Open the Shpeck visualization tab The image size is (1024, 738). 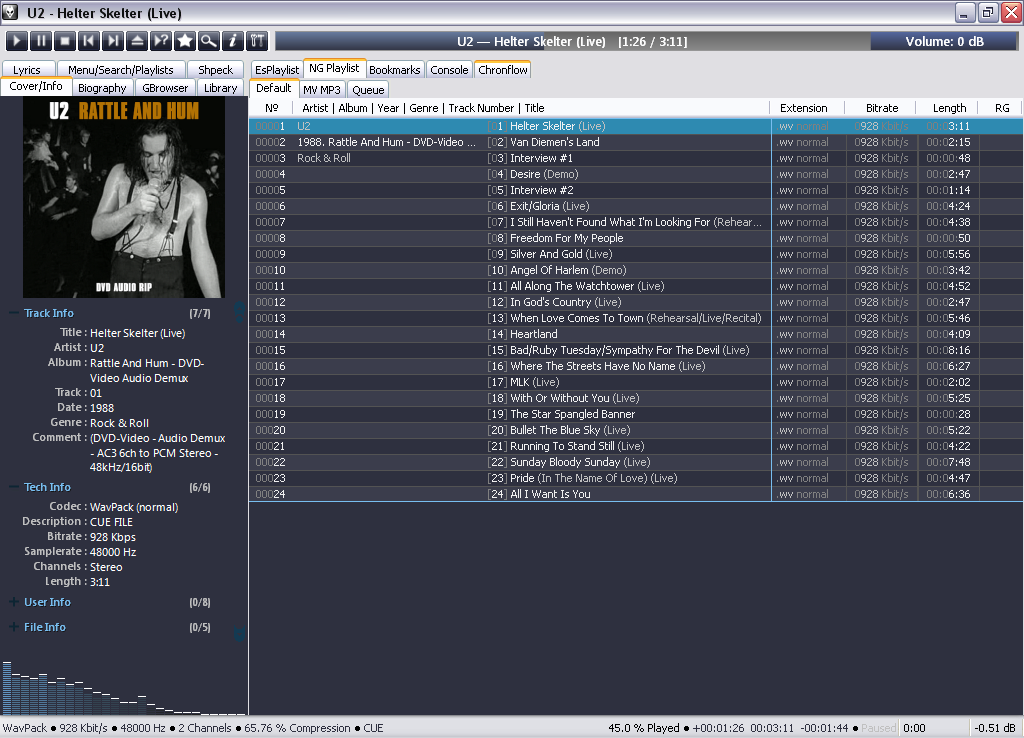click(216, 69)
